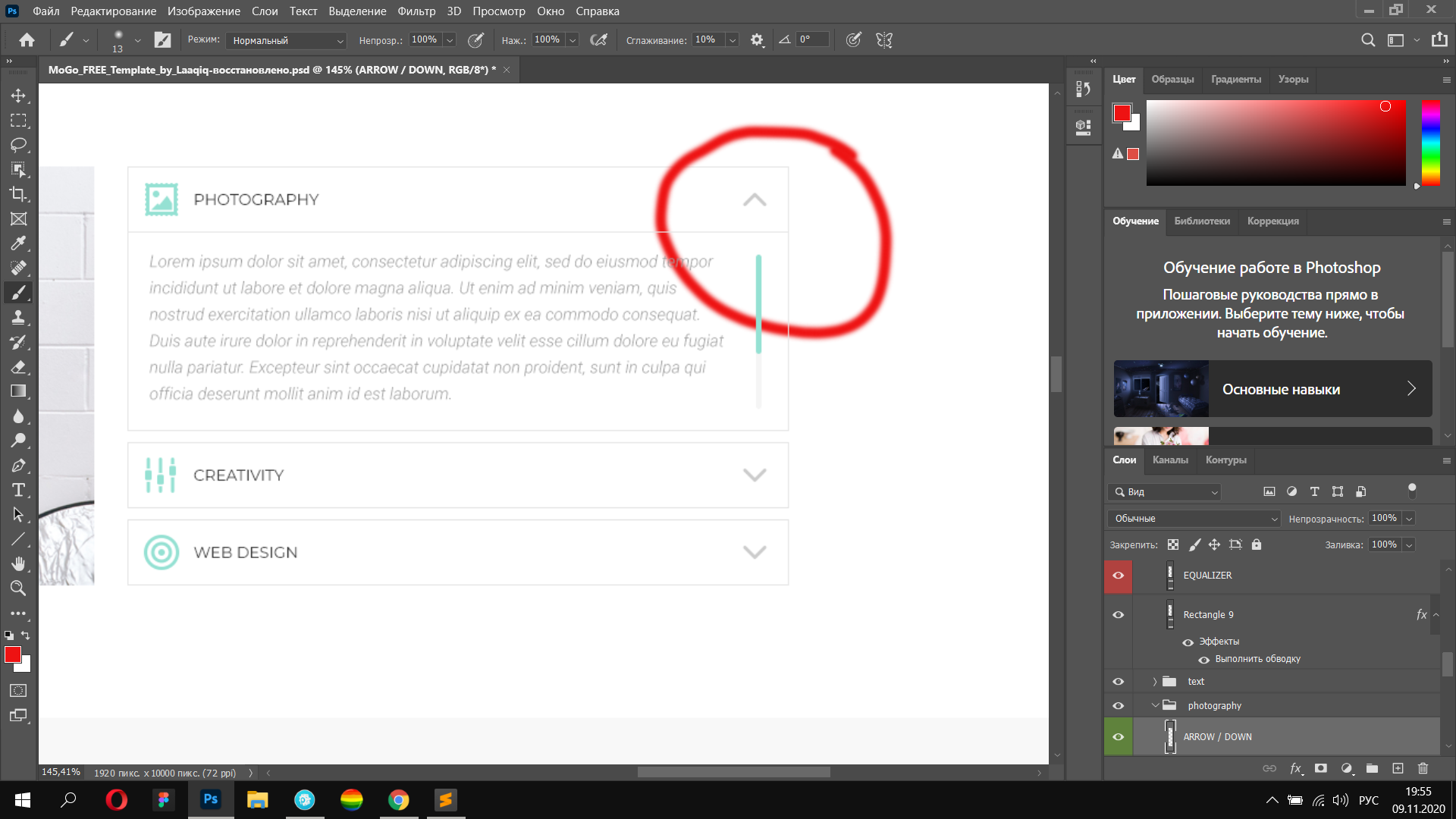Screen dimensions: 1456x819
Task: Open Figma from the taskbar
Action: point(163,800)
